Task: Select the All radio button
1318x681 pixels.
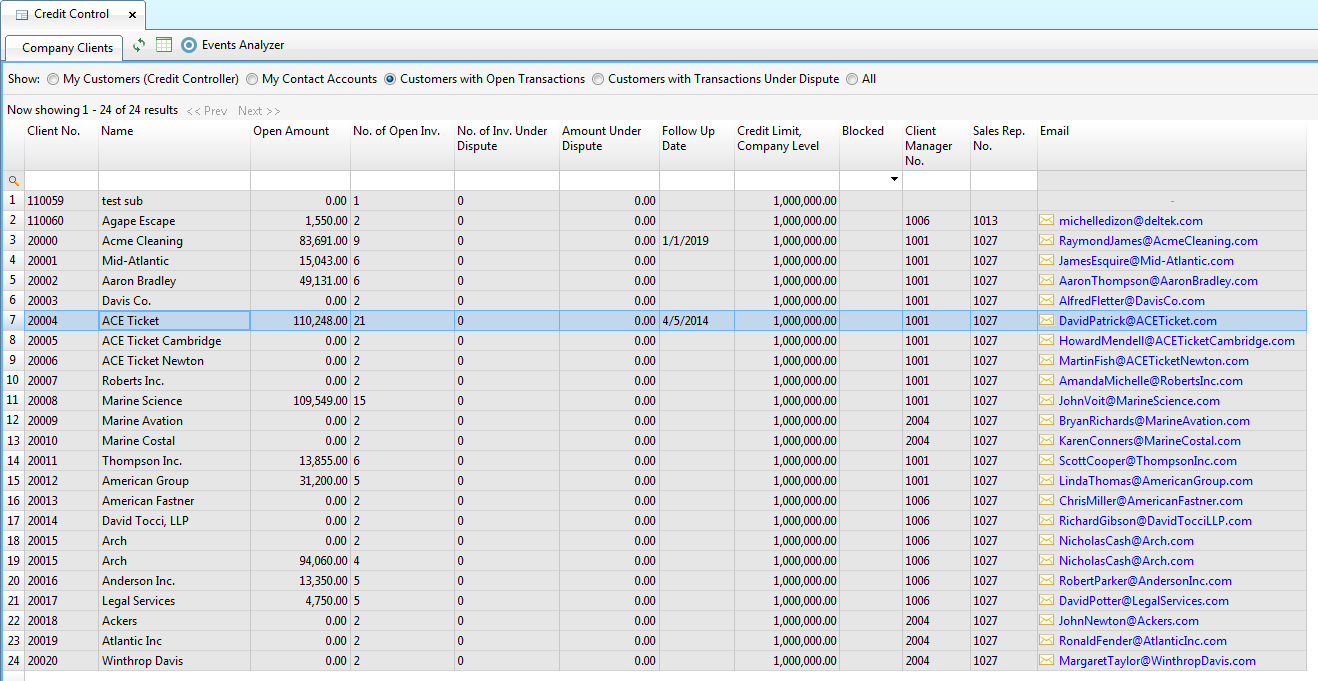Action: 852,79
